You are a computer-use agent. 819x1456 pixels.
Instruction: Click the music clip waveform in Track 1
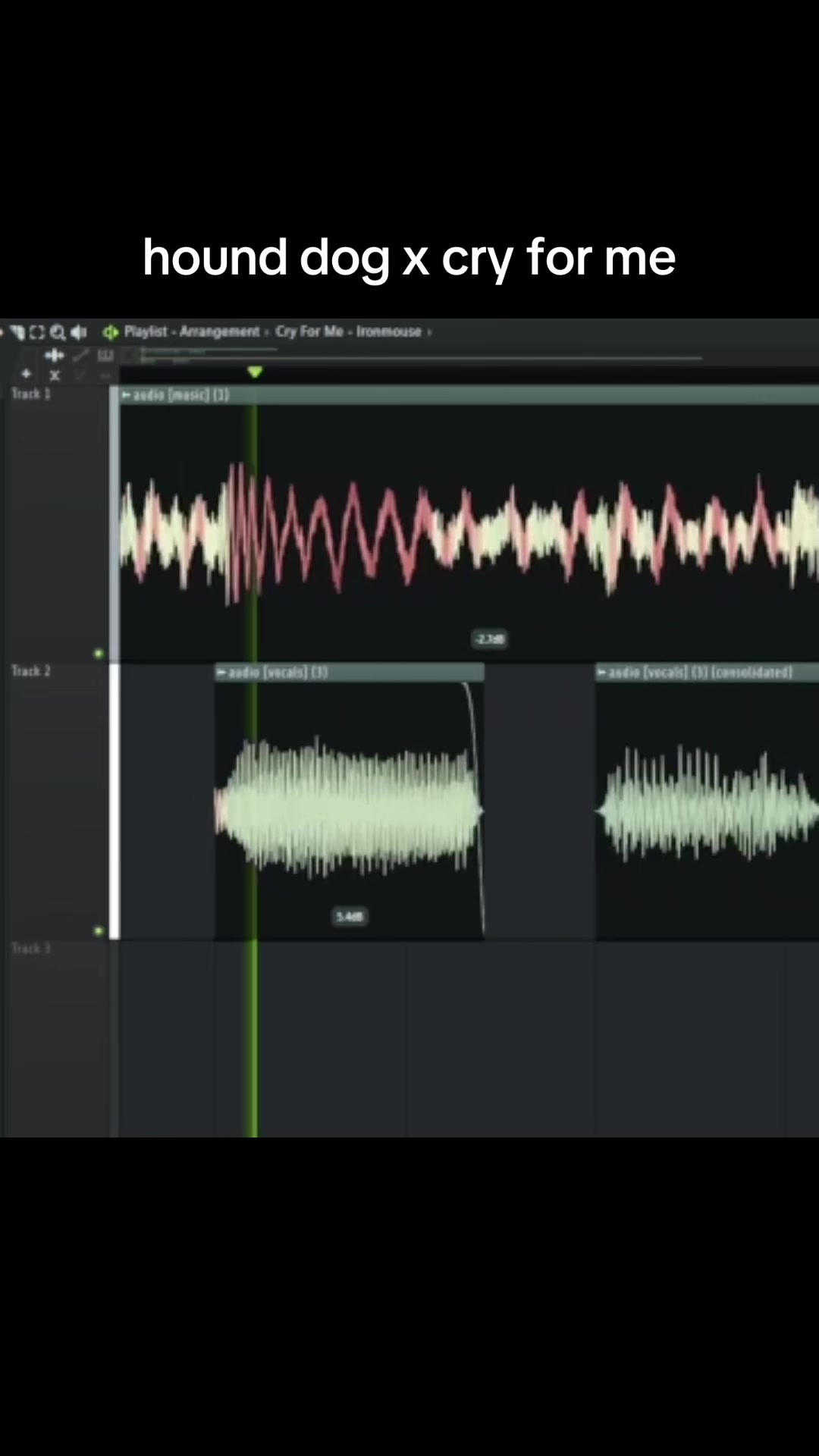click(469, 533)
